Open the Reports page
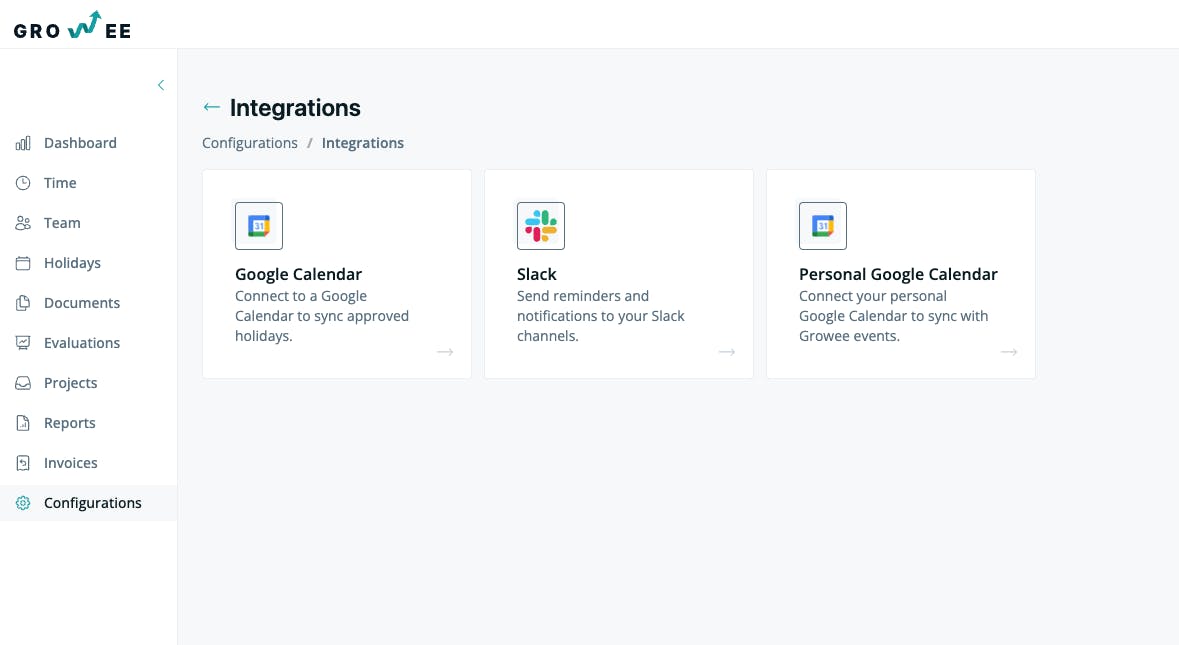The image size is (1179, 645). tap(70, 423)
